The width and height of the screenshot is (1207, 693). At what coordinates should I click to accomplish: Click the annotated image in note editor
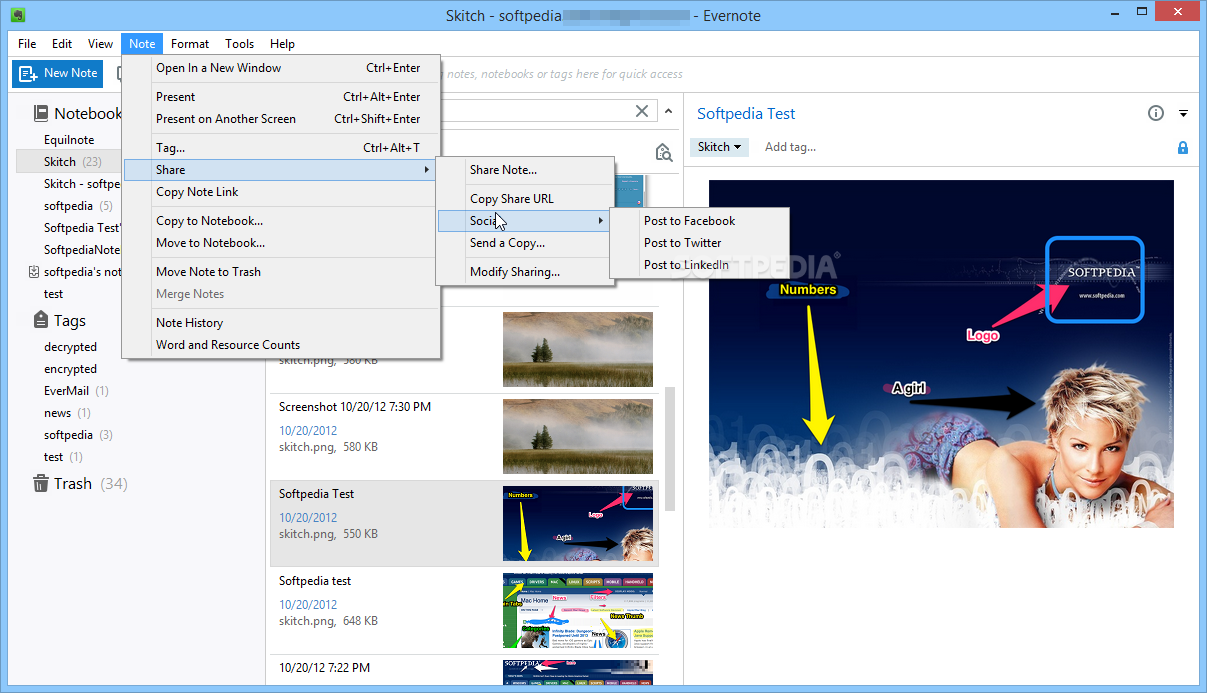tap(941, 354)
